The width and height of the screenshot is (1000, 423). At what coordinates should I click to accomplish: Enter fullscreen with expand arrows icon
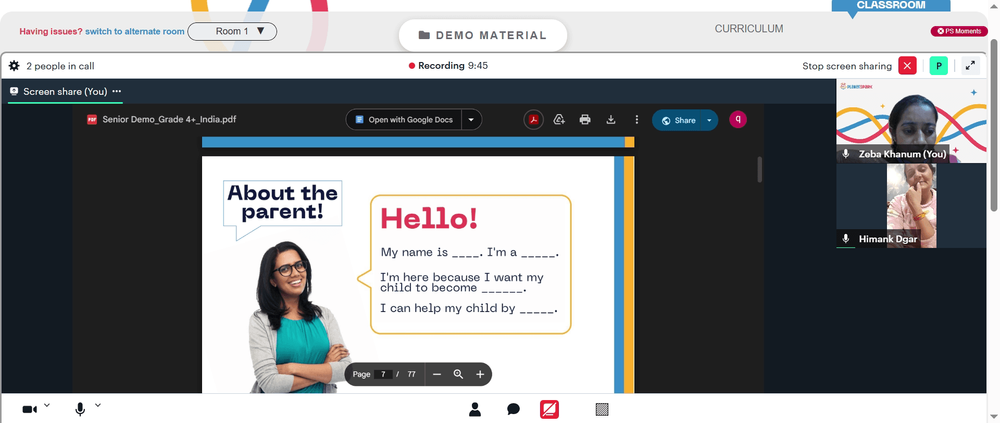(x=970, y=66)
